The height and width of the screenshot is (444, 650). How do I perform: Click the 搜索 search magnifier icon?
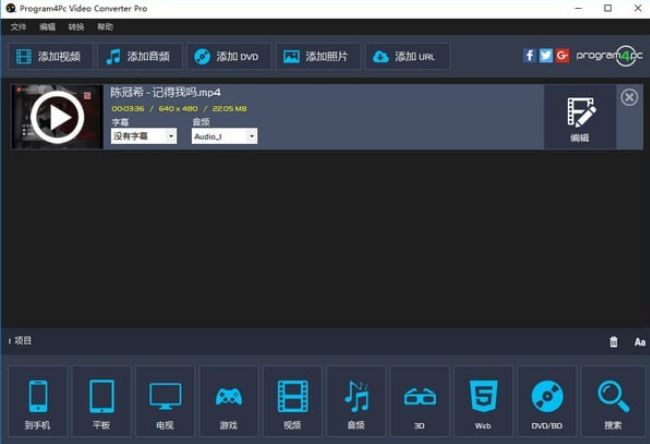pyautogui.click(x=613, y=401)
